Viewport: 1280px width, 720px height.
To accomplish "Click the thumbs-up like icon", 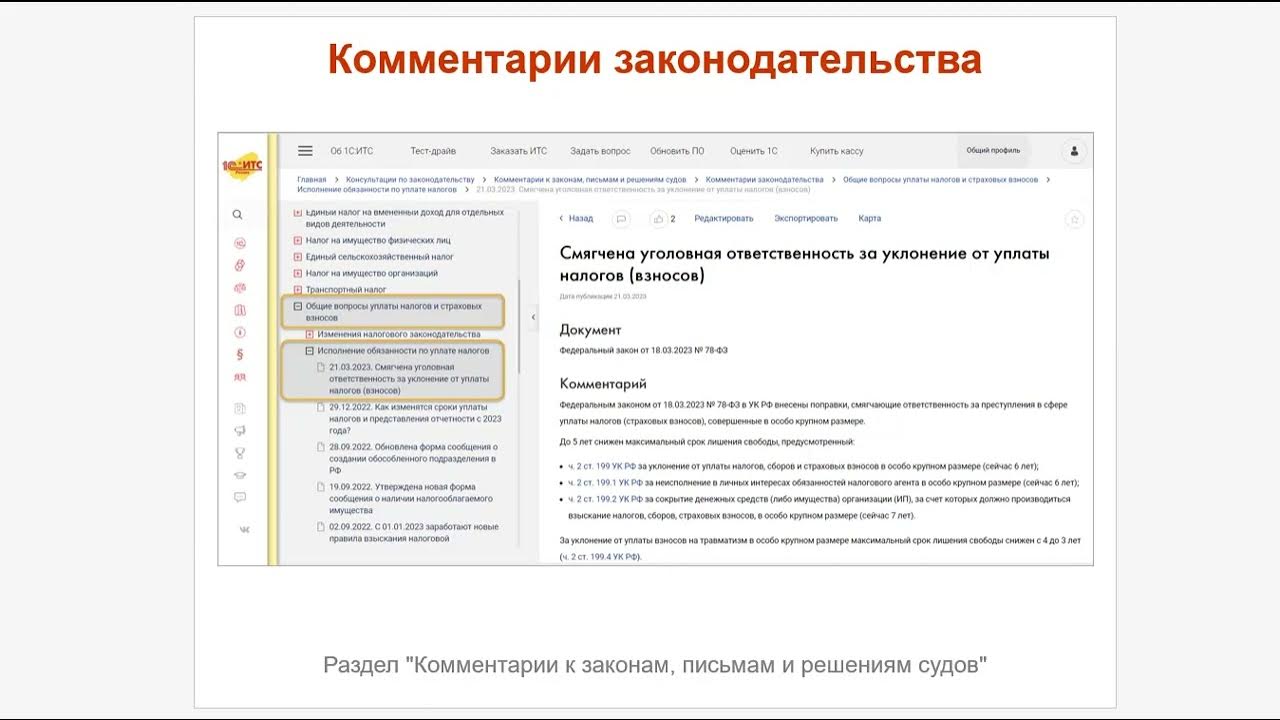I will pyautogui.click(x=658, y=218).
